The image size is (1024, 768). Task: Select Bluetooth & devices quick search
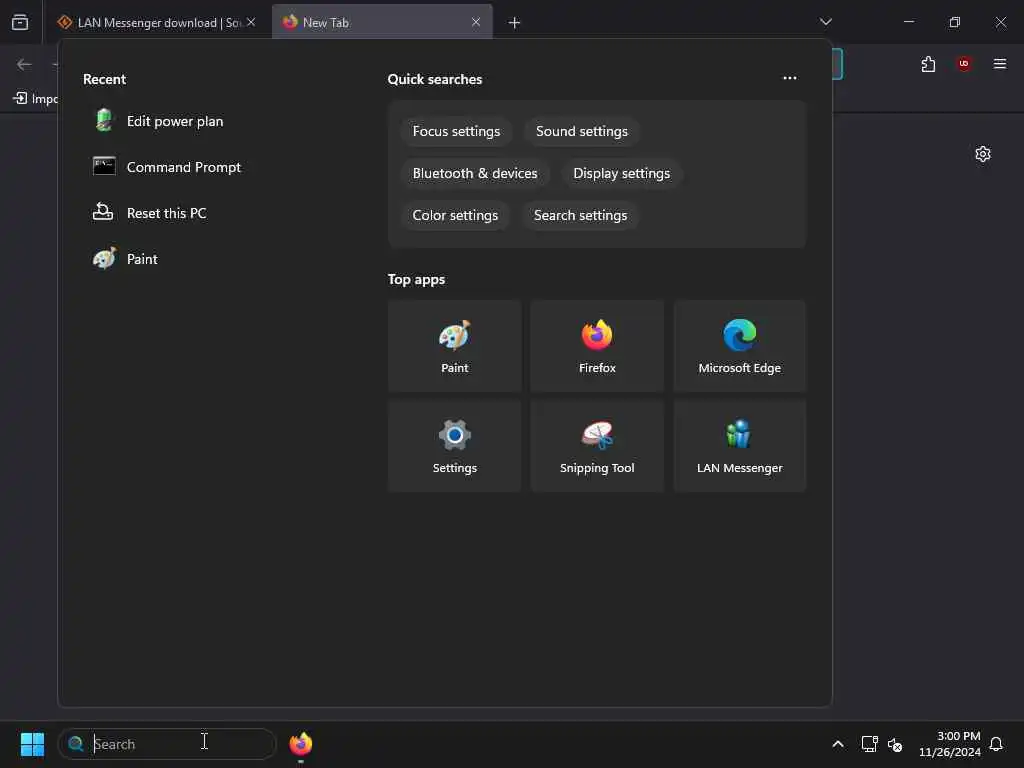pos(475,173)
